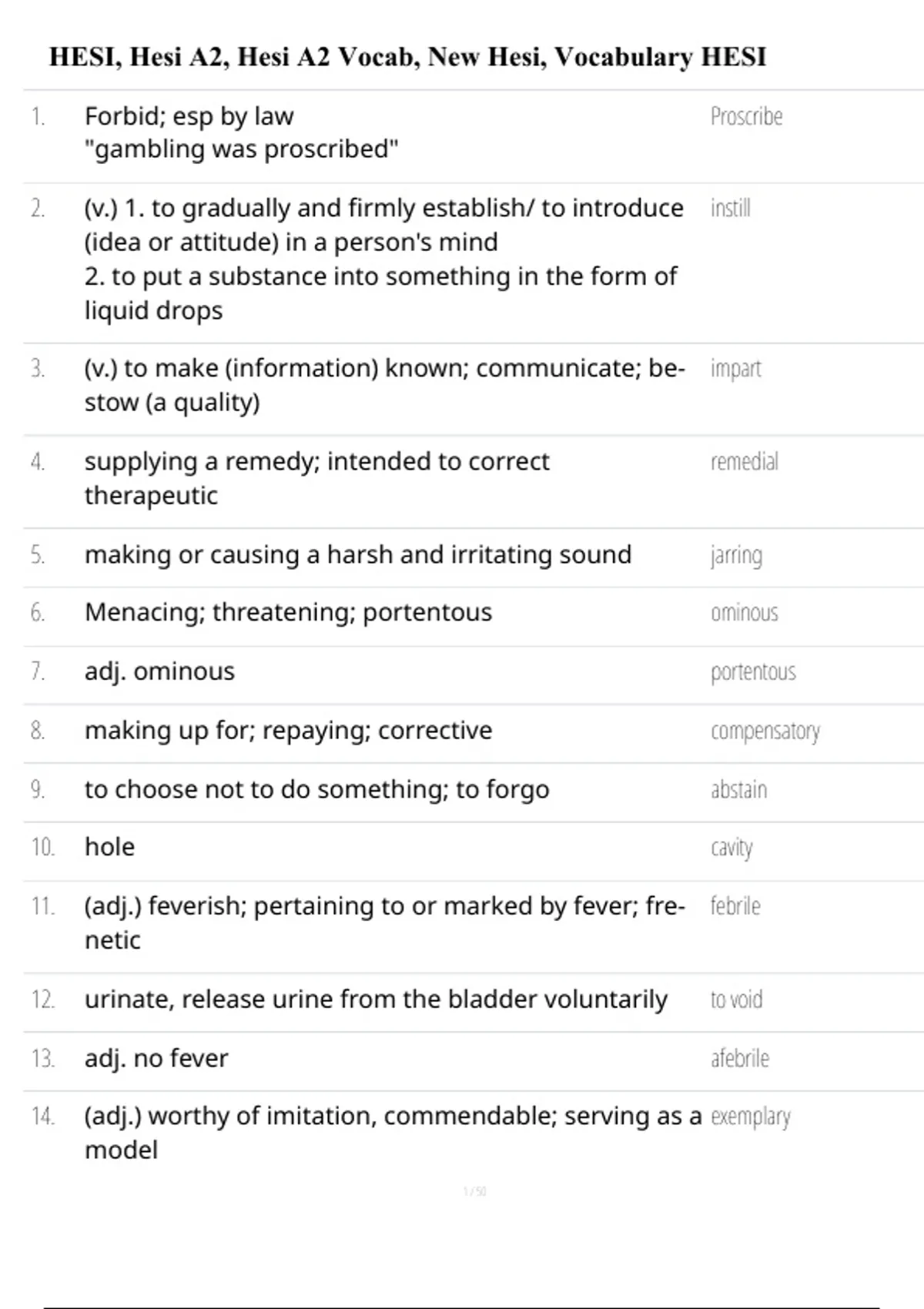Click the term "impart"
924x1309 pixels.
coord(735,369)
